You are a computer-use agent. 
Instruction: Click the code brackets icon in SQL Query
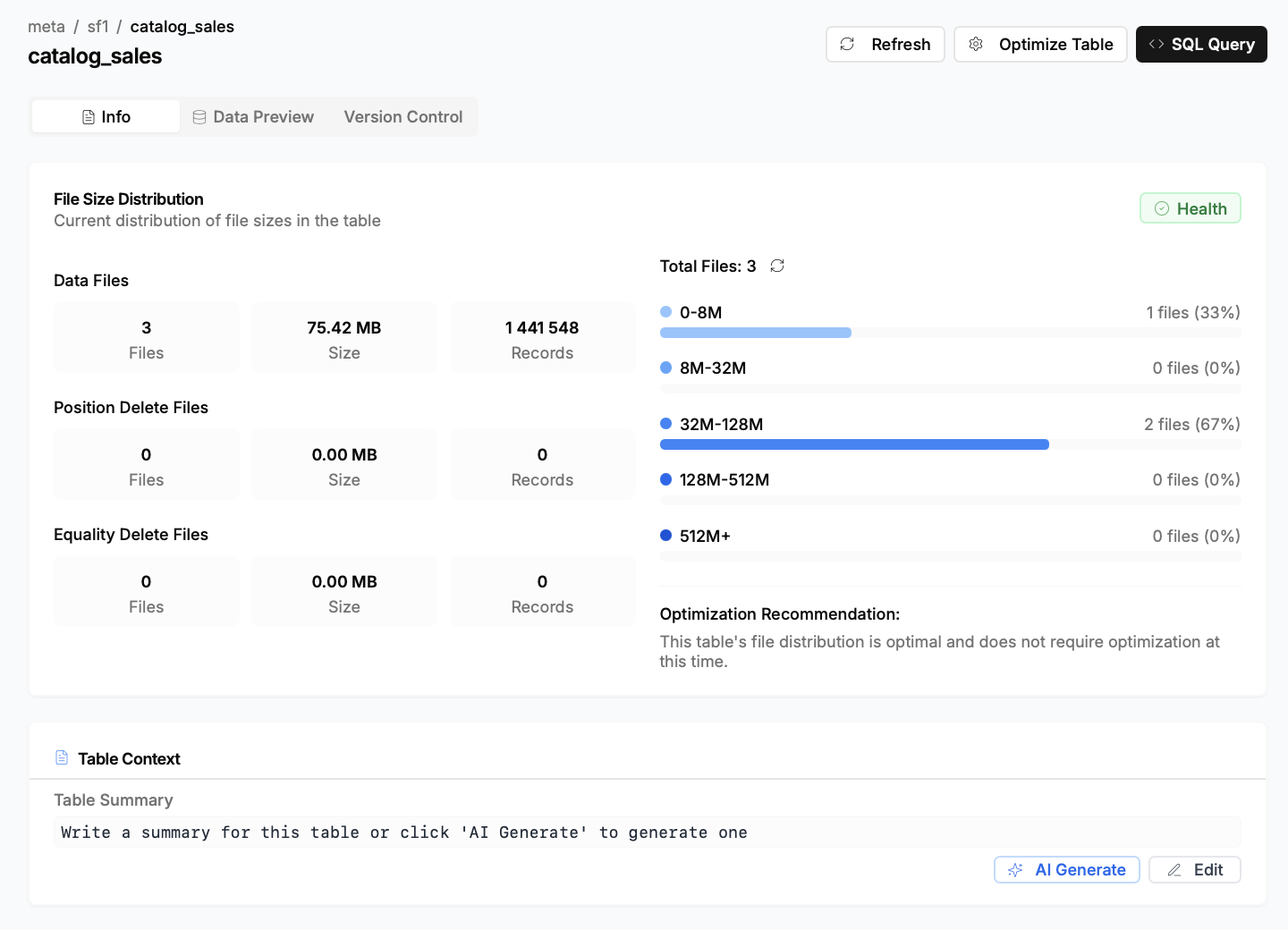1157,44
